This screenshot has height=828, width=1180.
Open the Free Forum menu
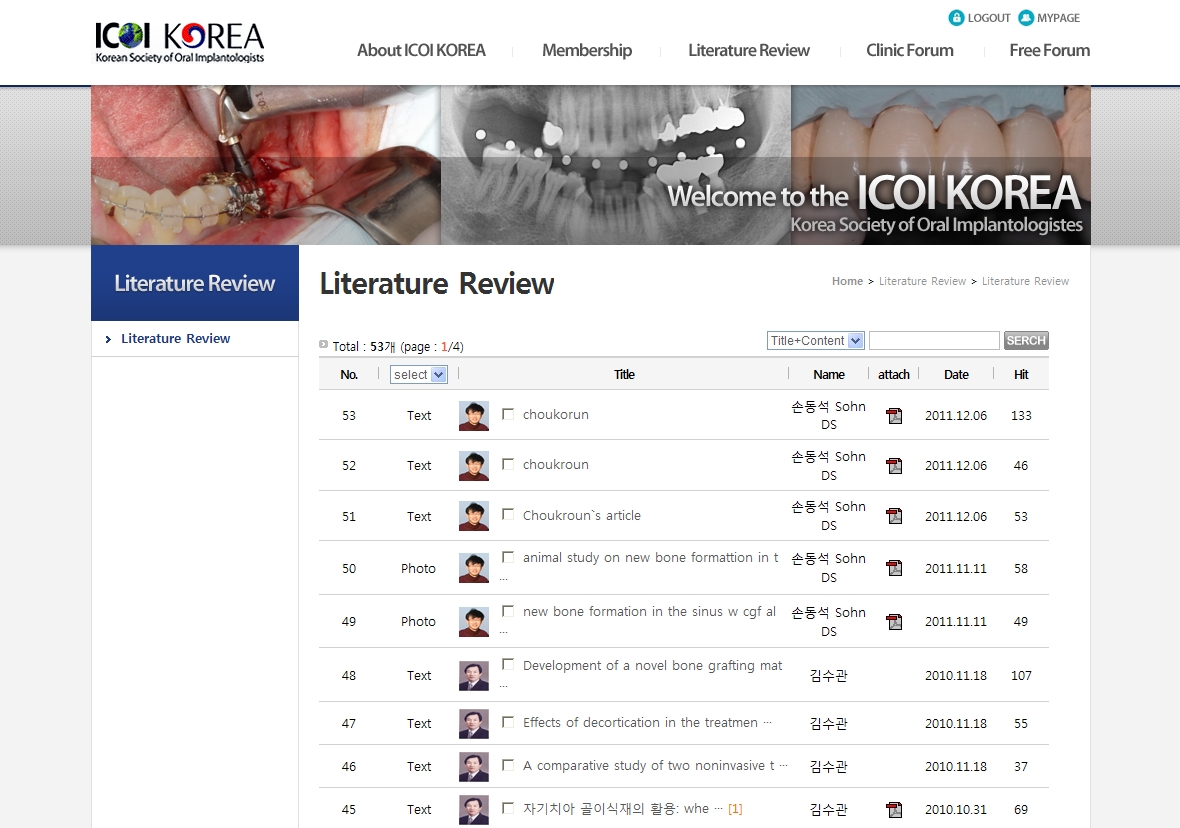pos(1050,50)
